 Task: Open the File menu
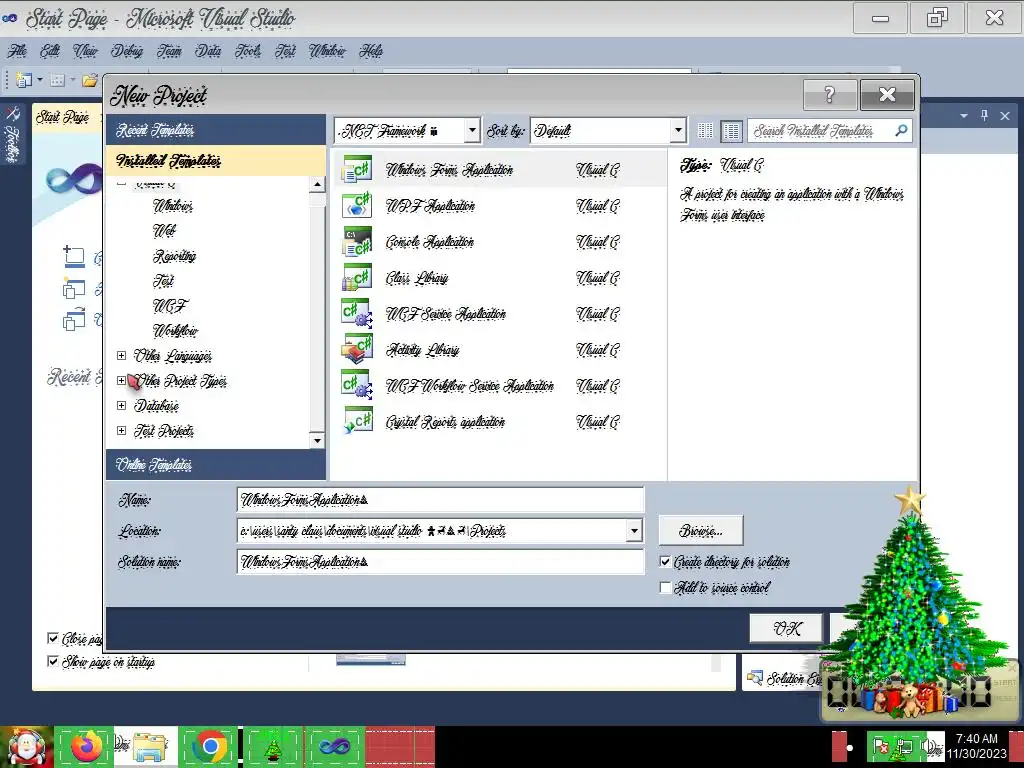17,51
